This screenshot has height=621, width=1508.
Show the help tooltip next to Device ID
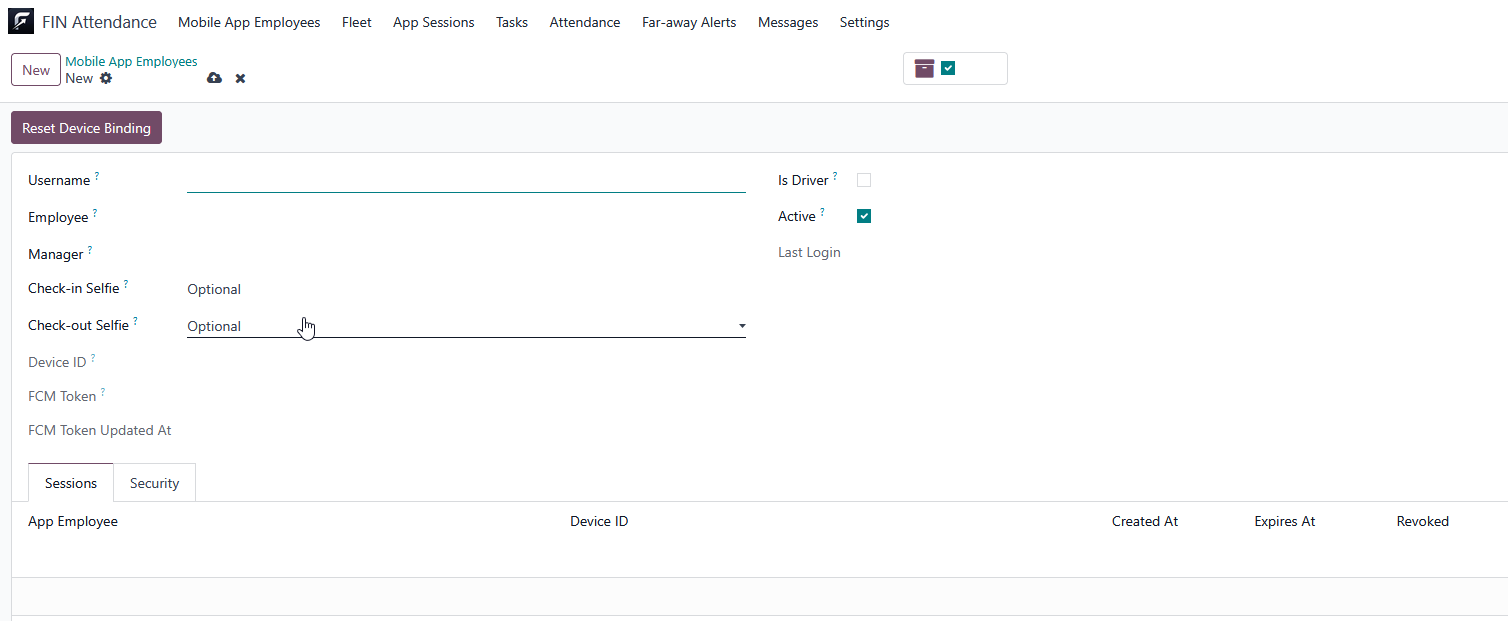[x=93, y=357]
